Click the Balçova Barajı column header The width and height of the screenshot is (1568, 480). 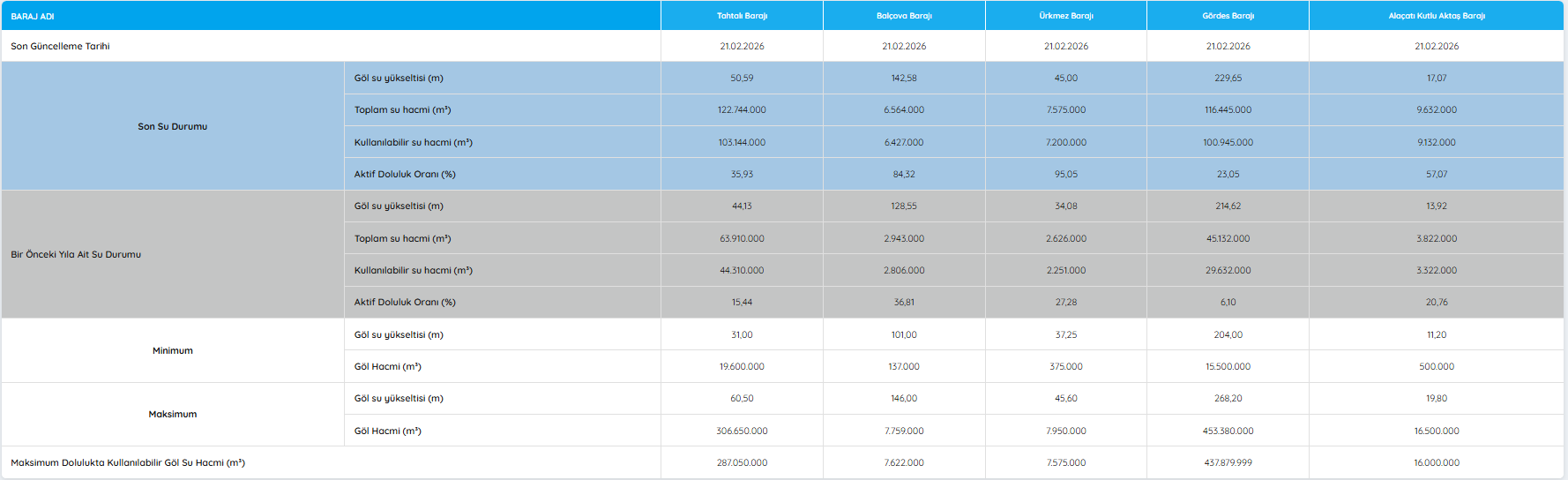[x=904, y=16]
